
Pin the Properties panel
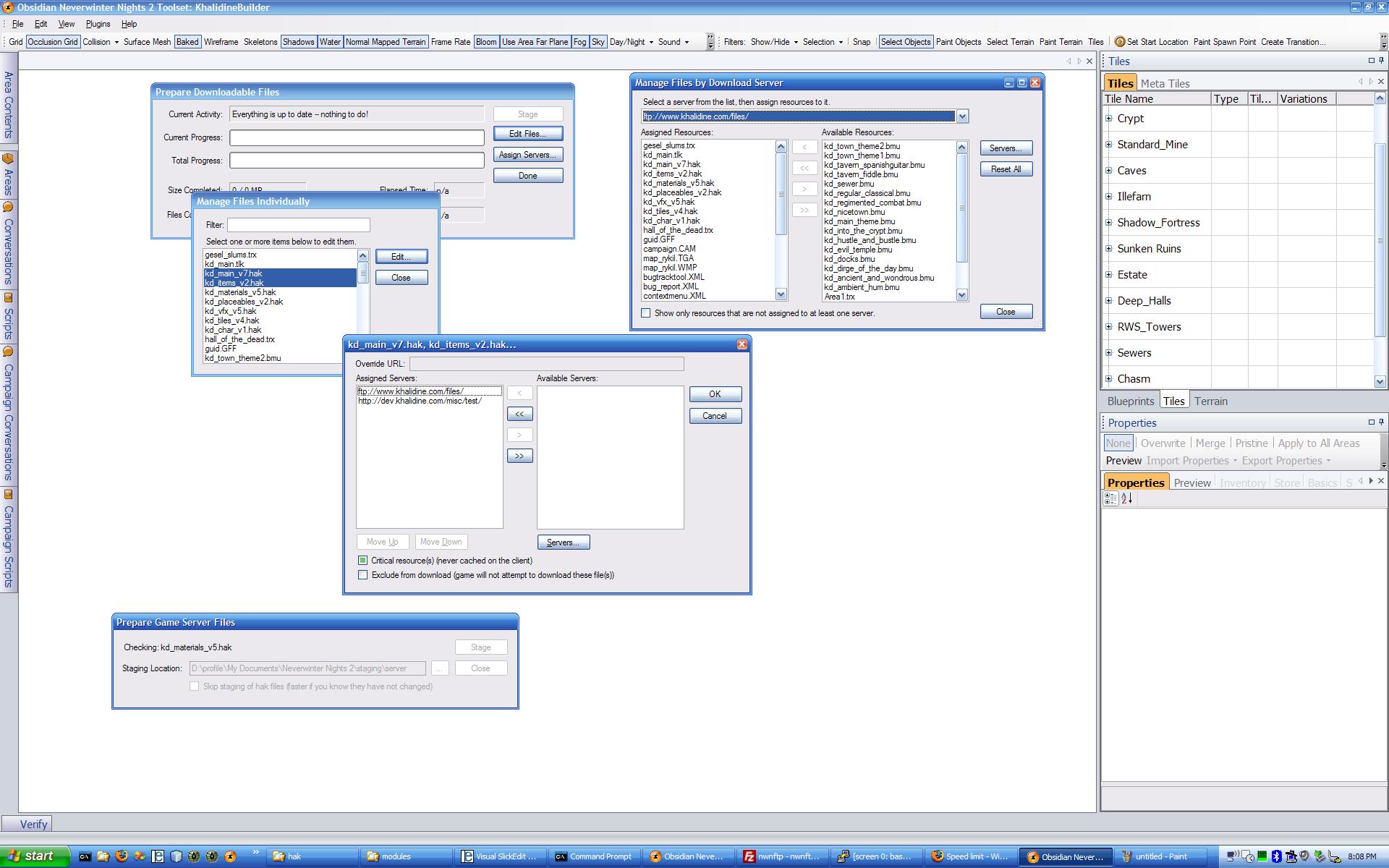point(1381,422)
